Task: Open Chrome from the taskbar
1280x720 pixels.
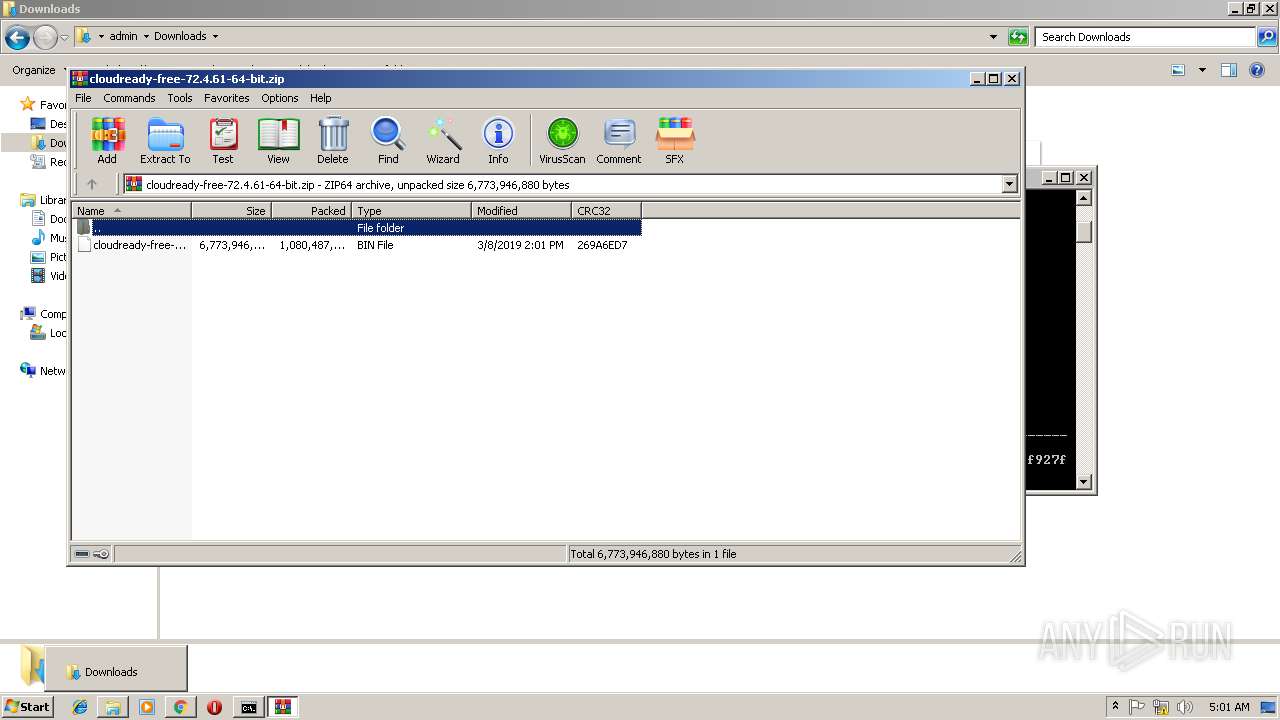Action: tap(180, 707)
